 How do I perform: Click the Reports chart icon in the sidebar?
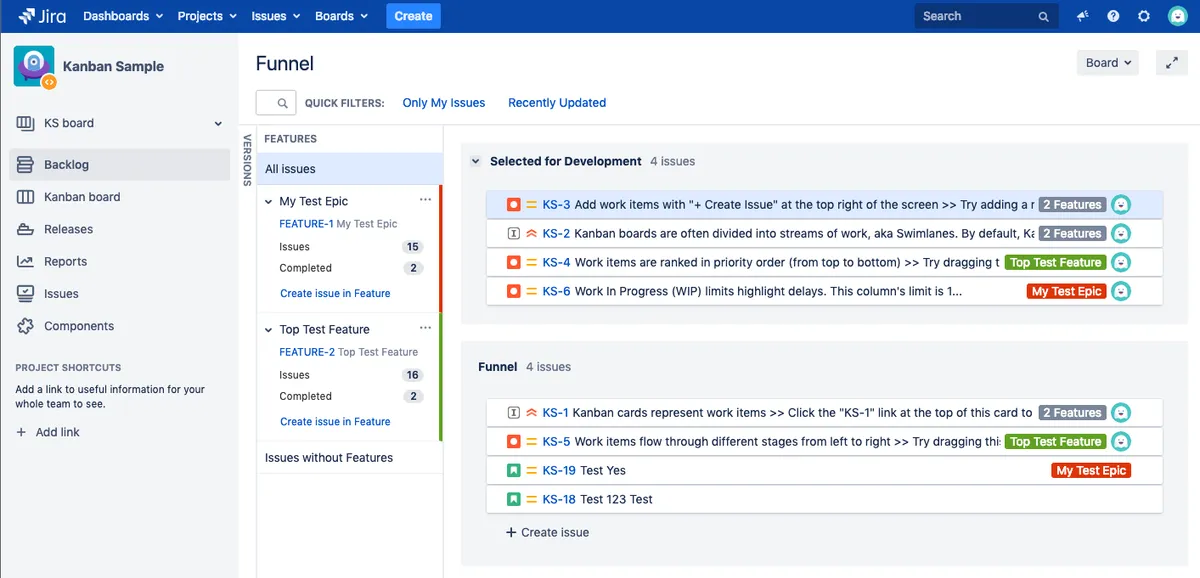pyautogui.click(x=25, y=261)
